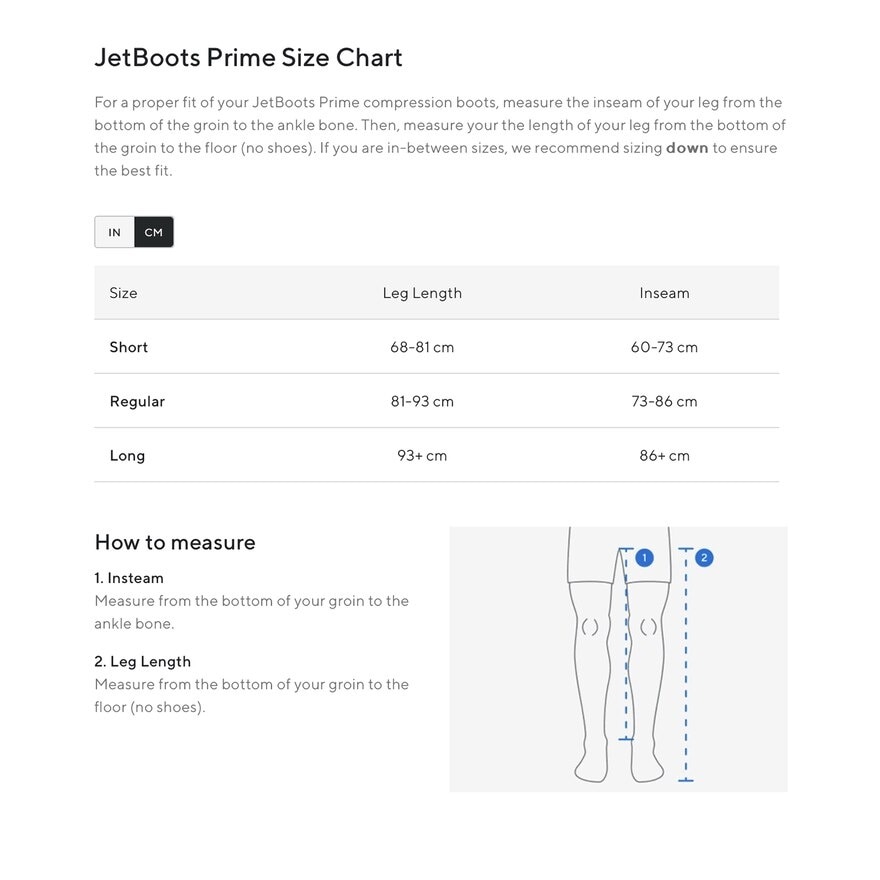Click the 81-93 cm leg length cell

click(422, 401)
